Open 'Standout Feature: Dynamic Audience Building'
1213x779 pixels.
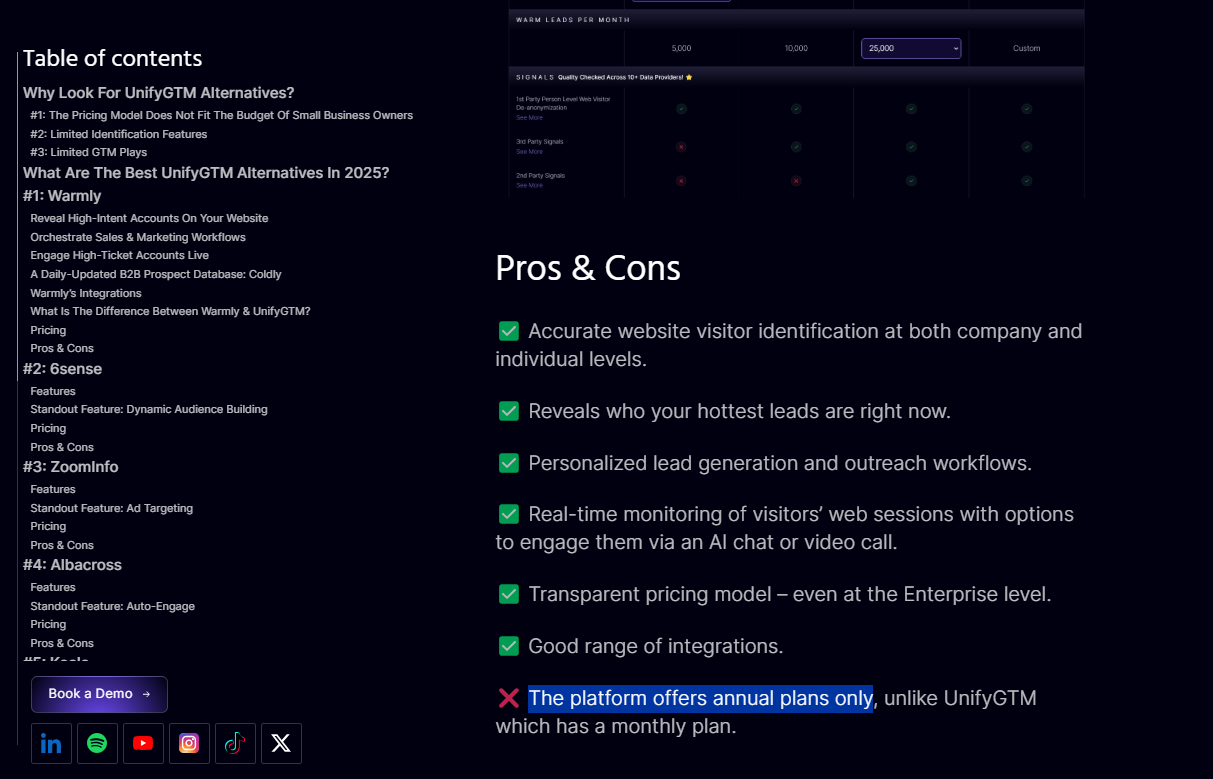click(149, 409)
